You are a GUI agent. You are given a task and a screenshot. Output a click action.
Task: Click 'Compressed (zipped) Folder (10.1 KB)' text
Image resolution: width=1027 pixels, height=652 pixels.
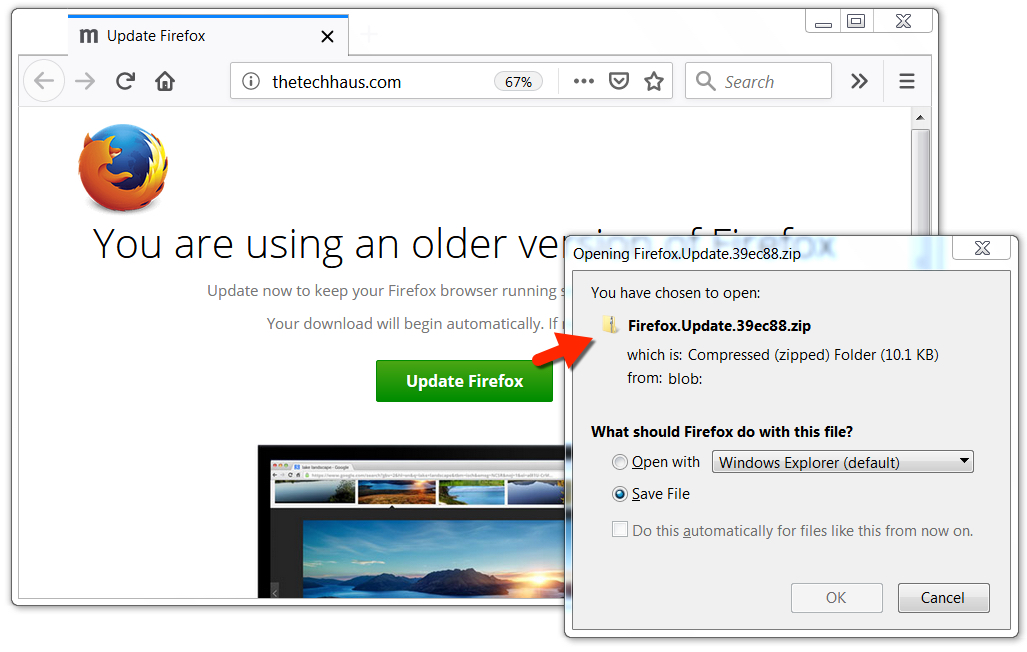click(813, 355)
